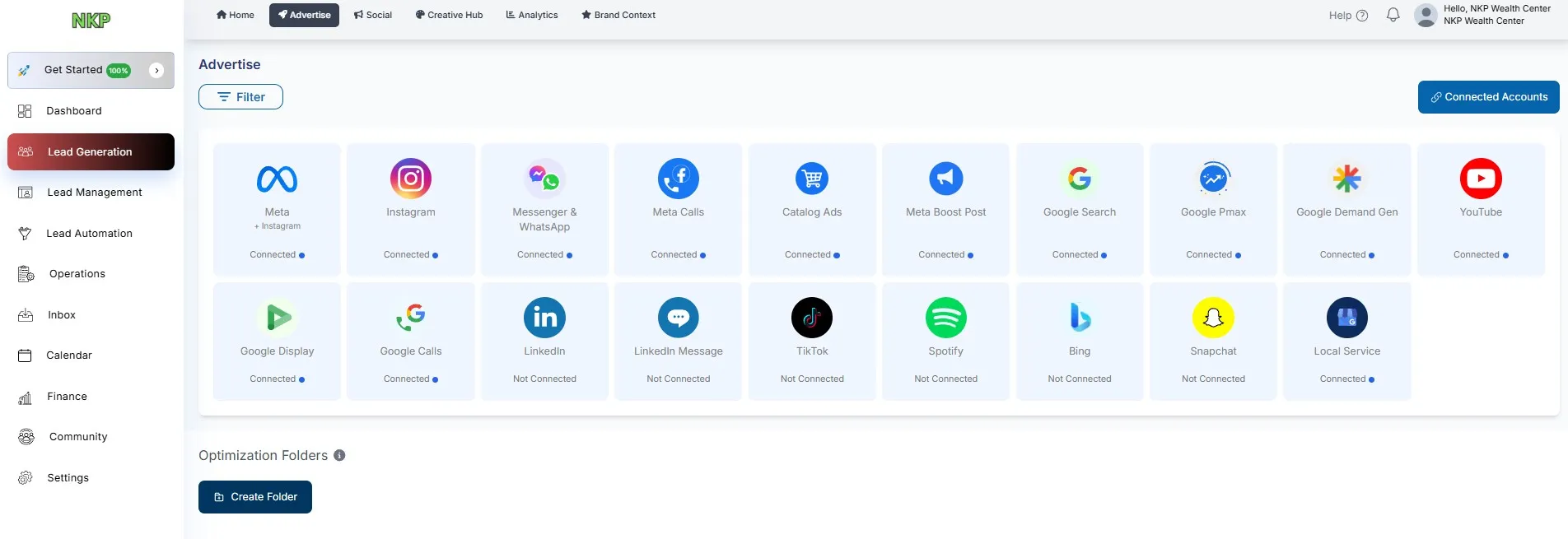Select the Instagram platform icon
The image size is (1568, 539).
coord(411,179)
